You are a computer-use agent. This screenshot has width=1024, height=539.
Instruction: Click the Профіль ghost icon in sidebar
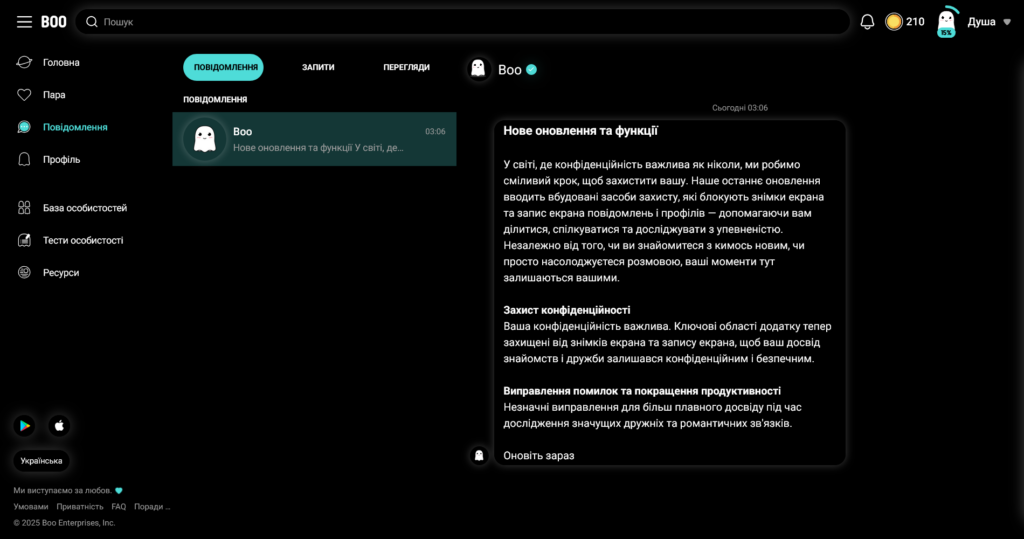tap(25, 159)
